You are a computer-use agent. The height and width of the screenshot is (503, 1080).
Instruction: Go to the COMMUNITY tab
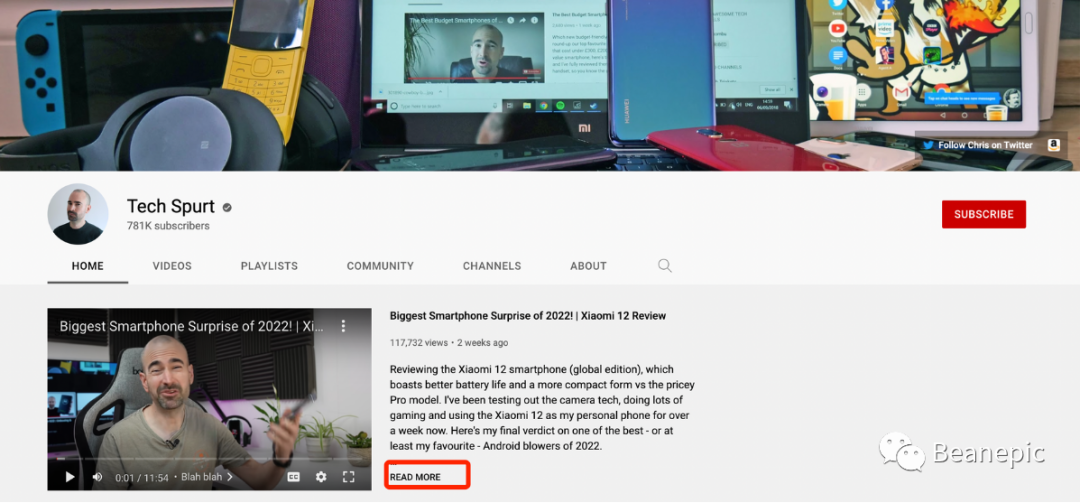point(380,266)
